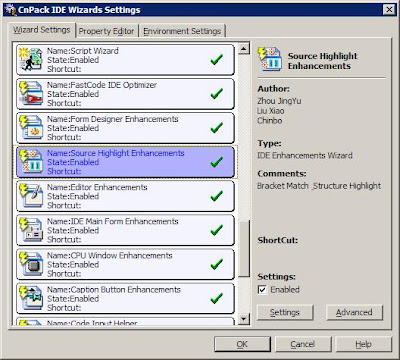Select Name:Form Designer Enhancements row text

point(113,119)
